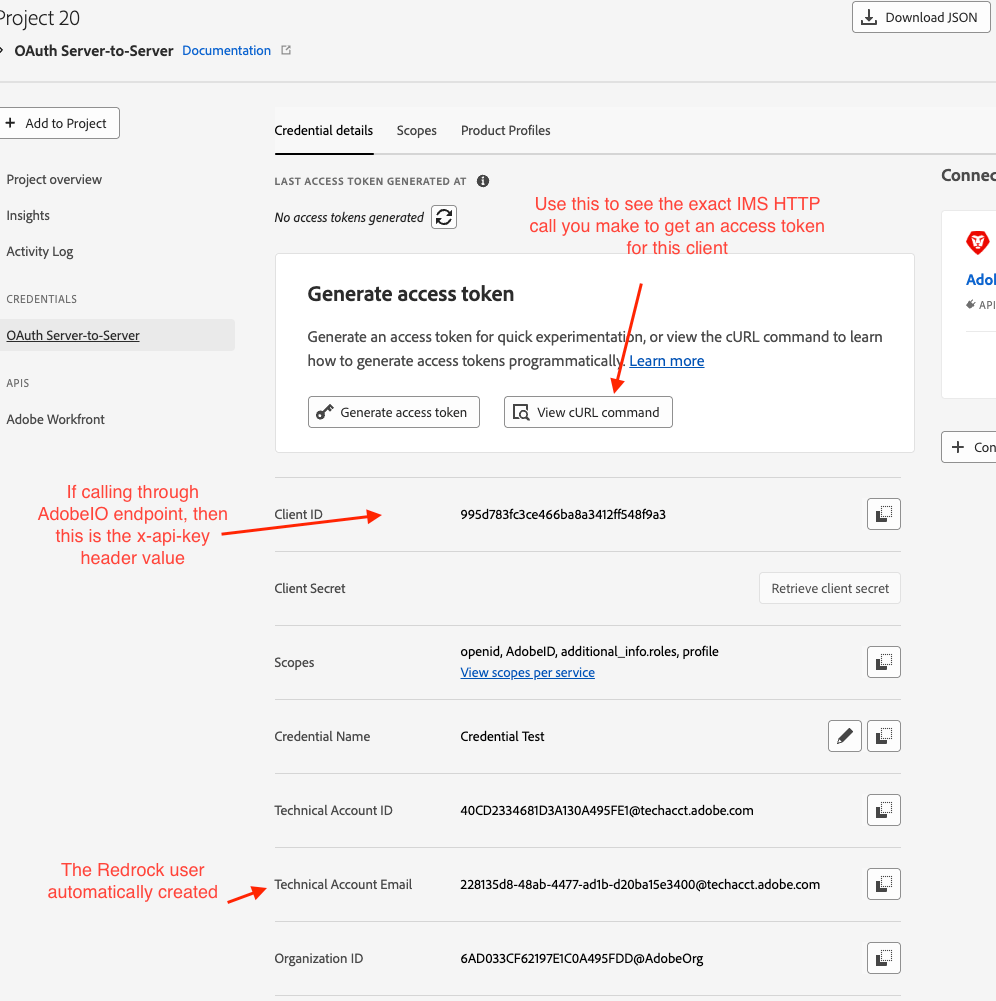The height and width of the screenshot is (1001, 996).
Task: Copy the Scopes value
Action: tap(883, 662)
